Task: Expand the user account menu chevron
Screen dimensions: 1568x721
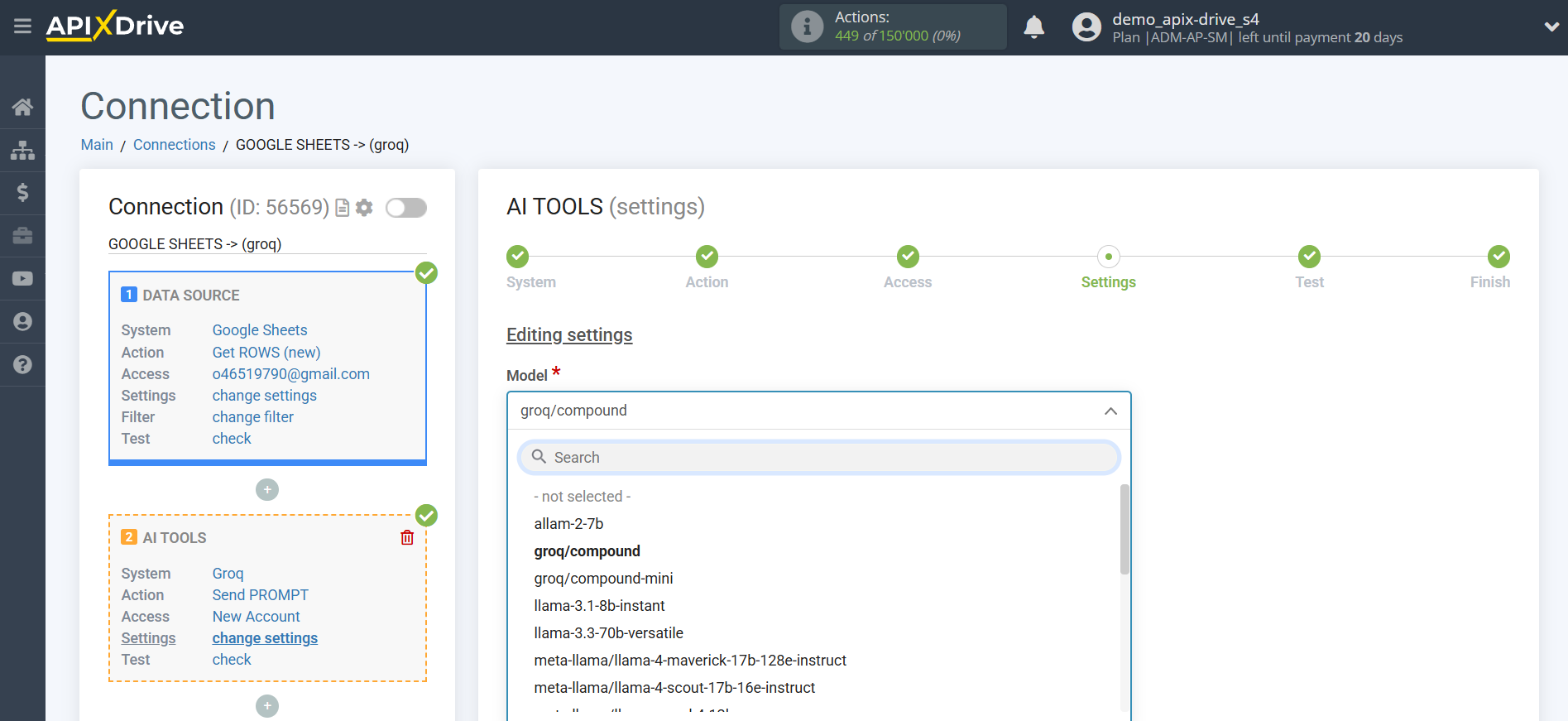Action: [x=1551, y=27]
